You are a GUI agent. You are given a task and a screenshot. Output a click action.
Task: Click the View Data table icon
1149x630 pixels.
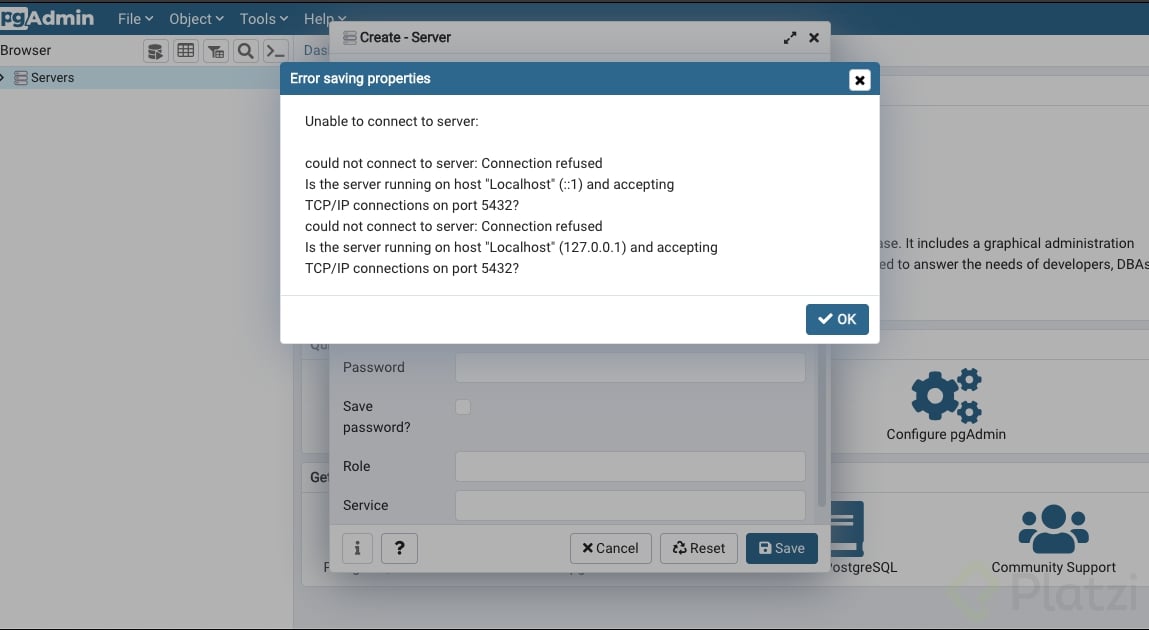pyautogui.click(x=186, y=51)
